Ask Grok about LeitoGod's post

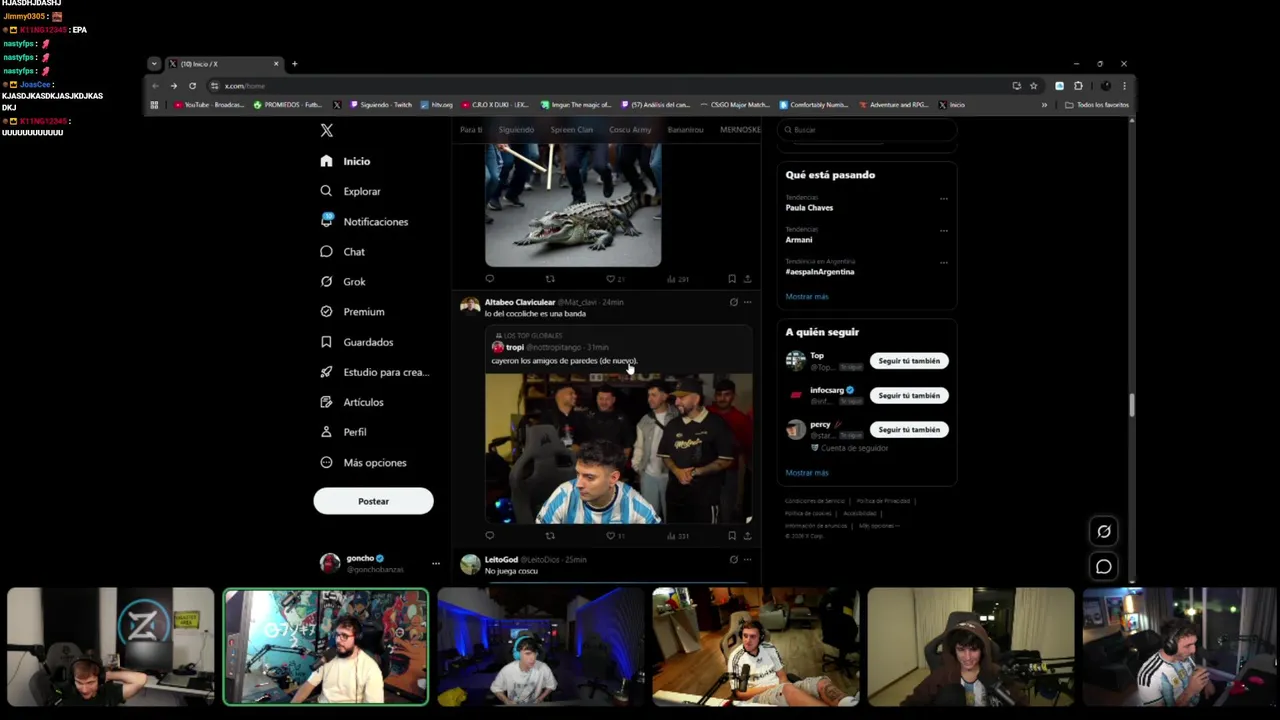(733, 559)
